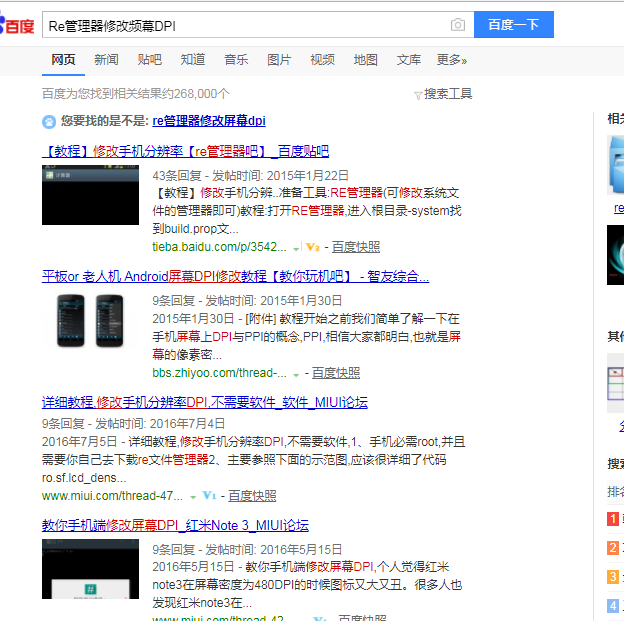Click the Baidu logo
Screen dimensions: 624x621
point(17,25)
